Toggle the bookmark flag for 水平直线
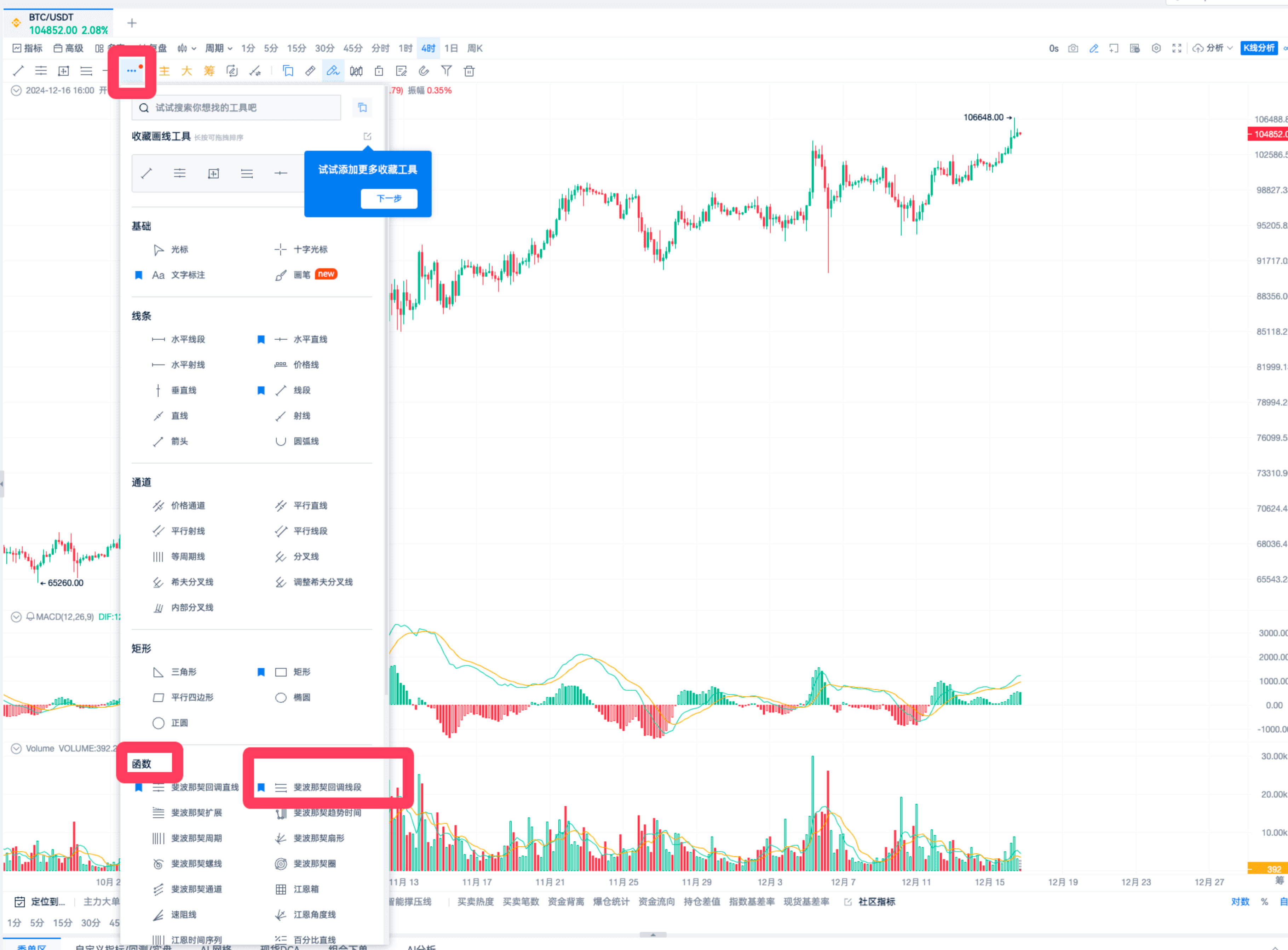Image resolution: width=1288 pixels, height=950 pixels. click(x=261, y=339)
